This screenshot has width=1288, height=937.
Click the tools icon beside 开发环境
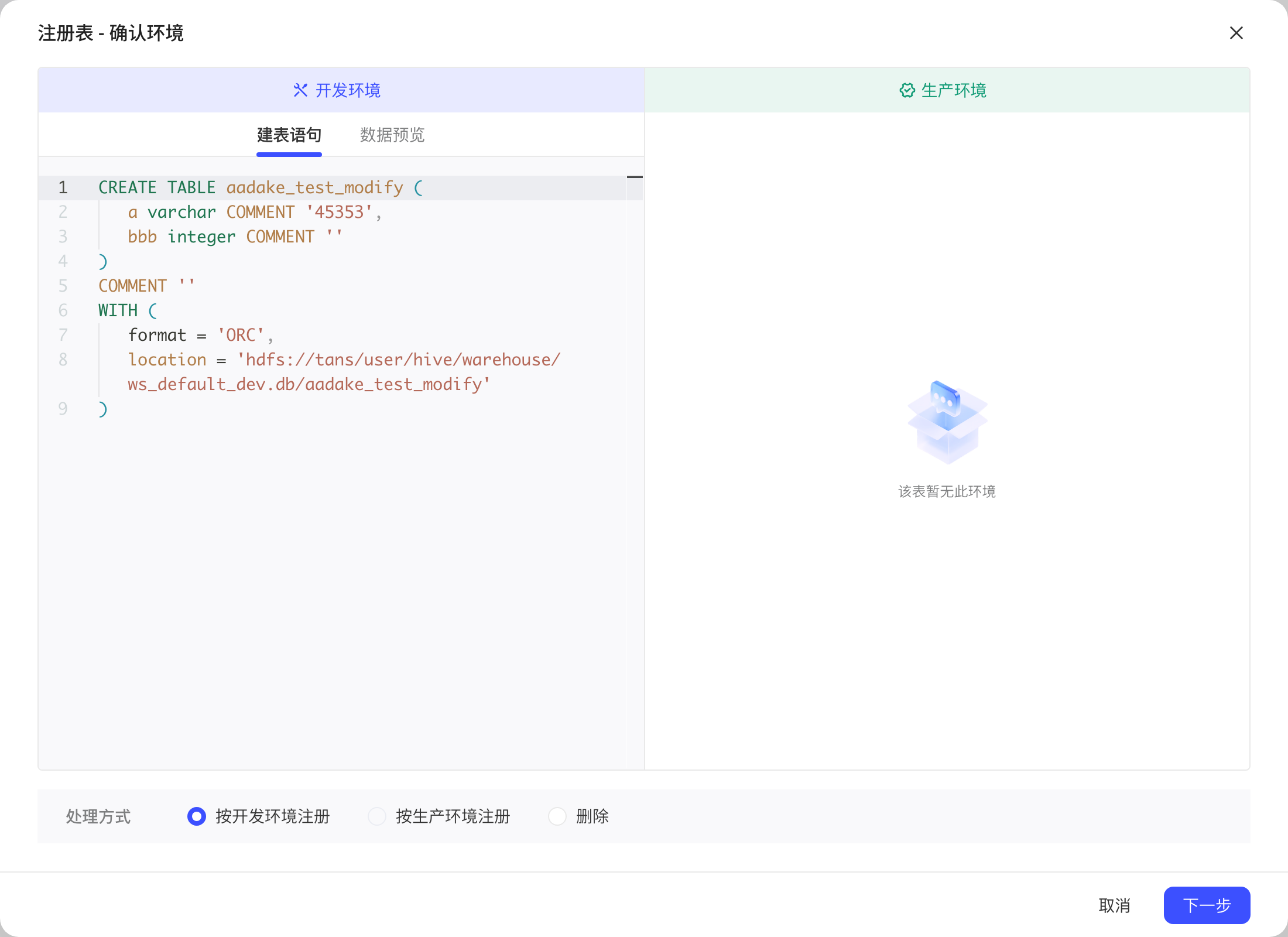(x=300, y=90)
